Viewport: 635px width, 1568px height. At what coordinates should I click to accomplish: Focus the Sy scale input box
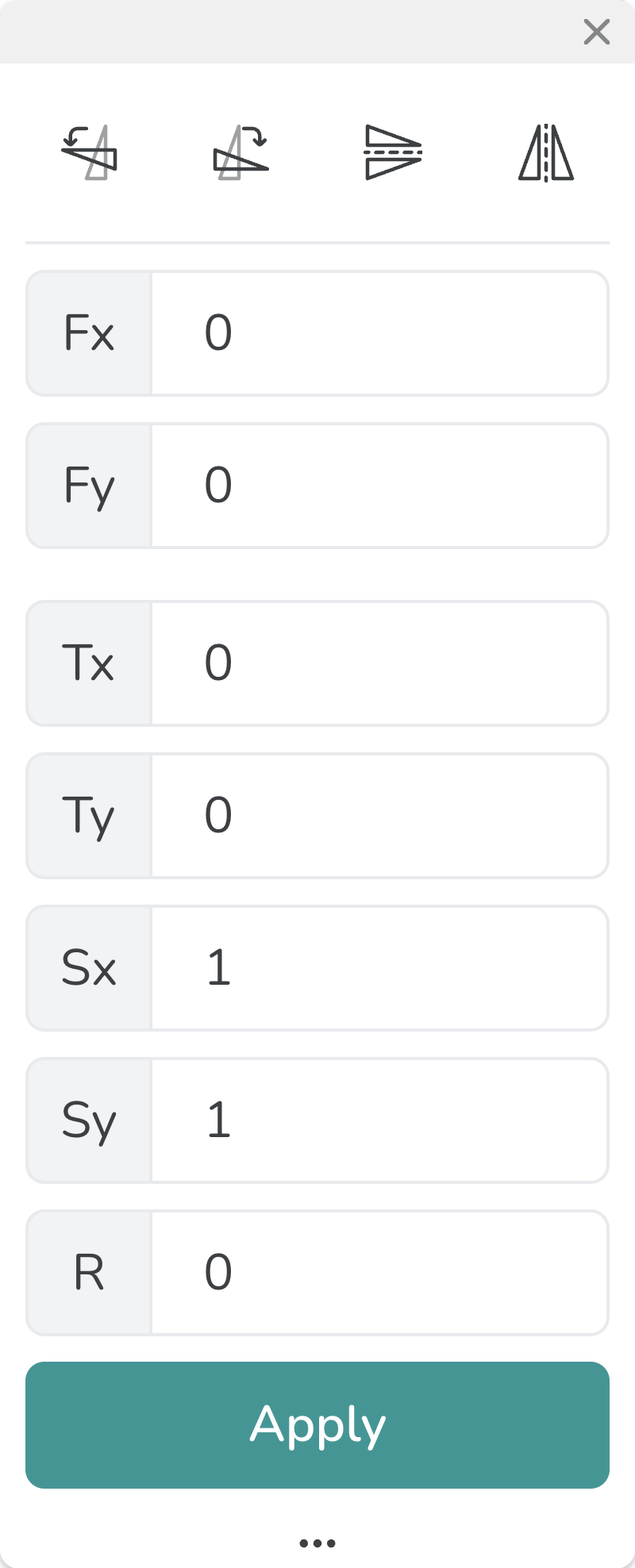[379, 1120]
